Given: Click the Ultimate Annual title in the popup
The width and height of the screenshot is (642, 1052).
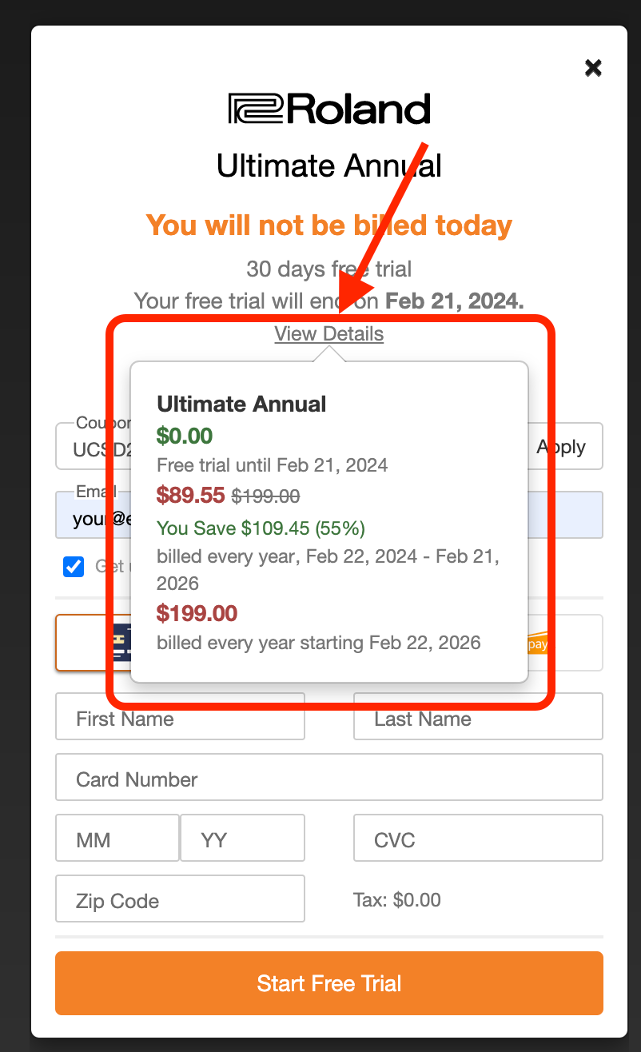Looking at the screenshot, I should coord(241,404).
